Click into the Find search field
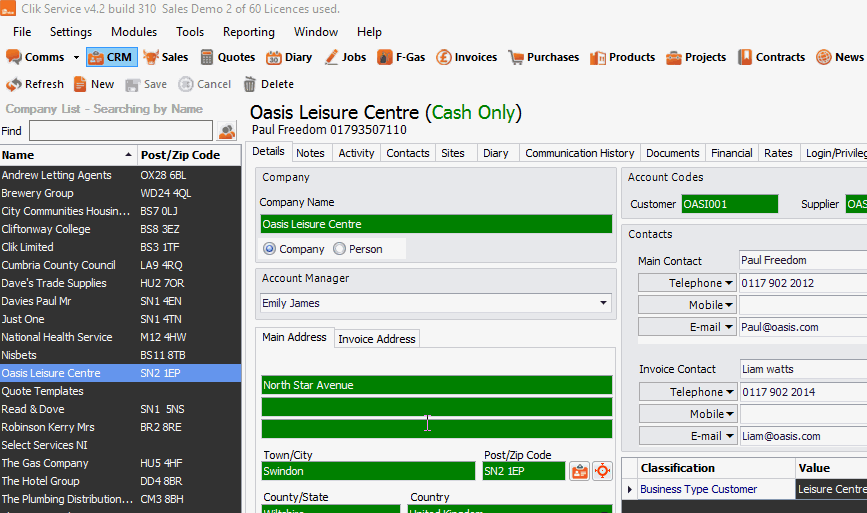Image resolution: width=867 pixels, height=513 pixels. click(121, 131)
